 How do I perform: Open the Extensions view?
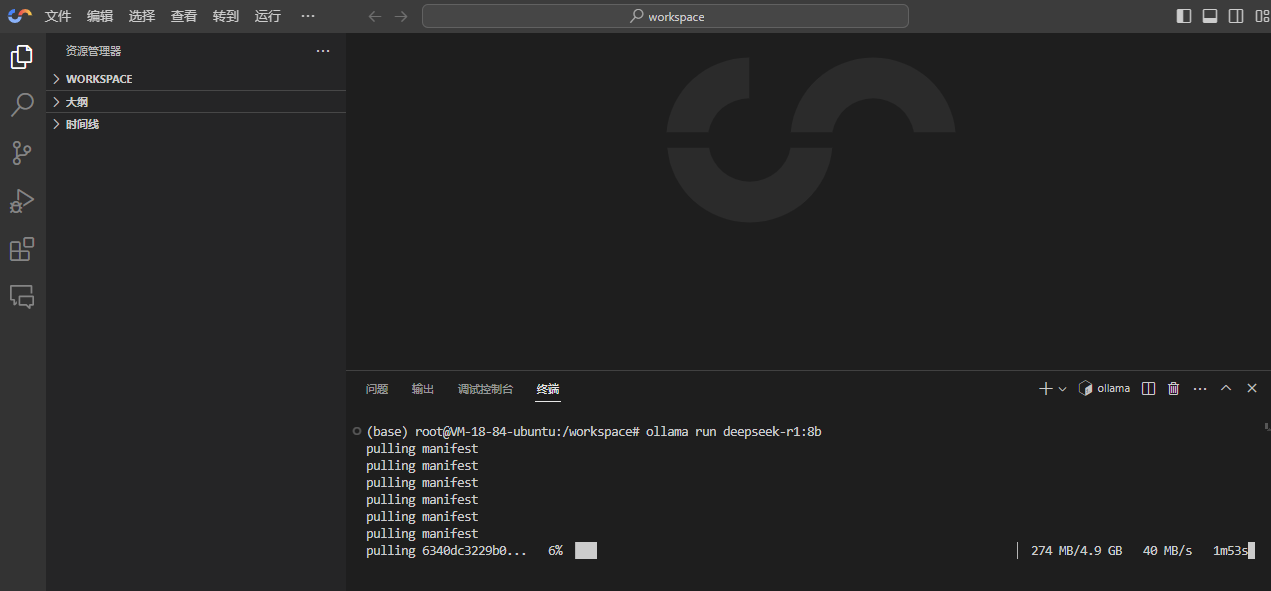click(x=22, y=249)
